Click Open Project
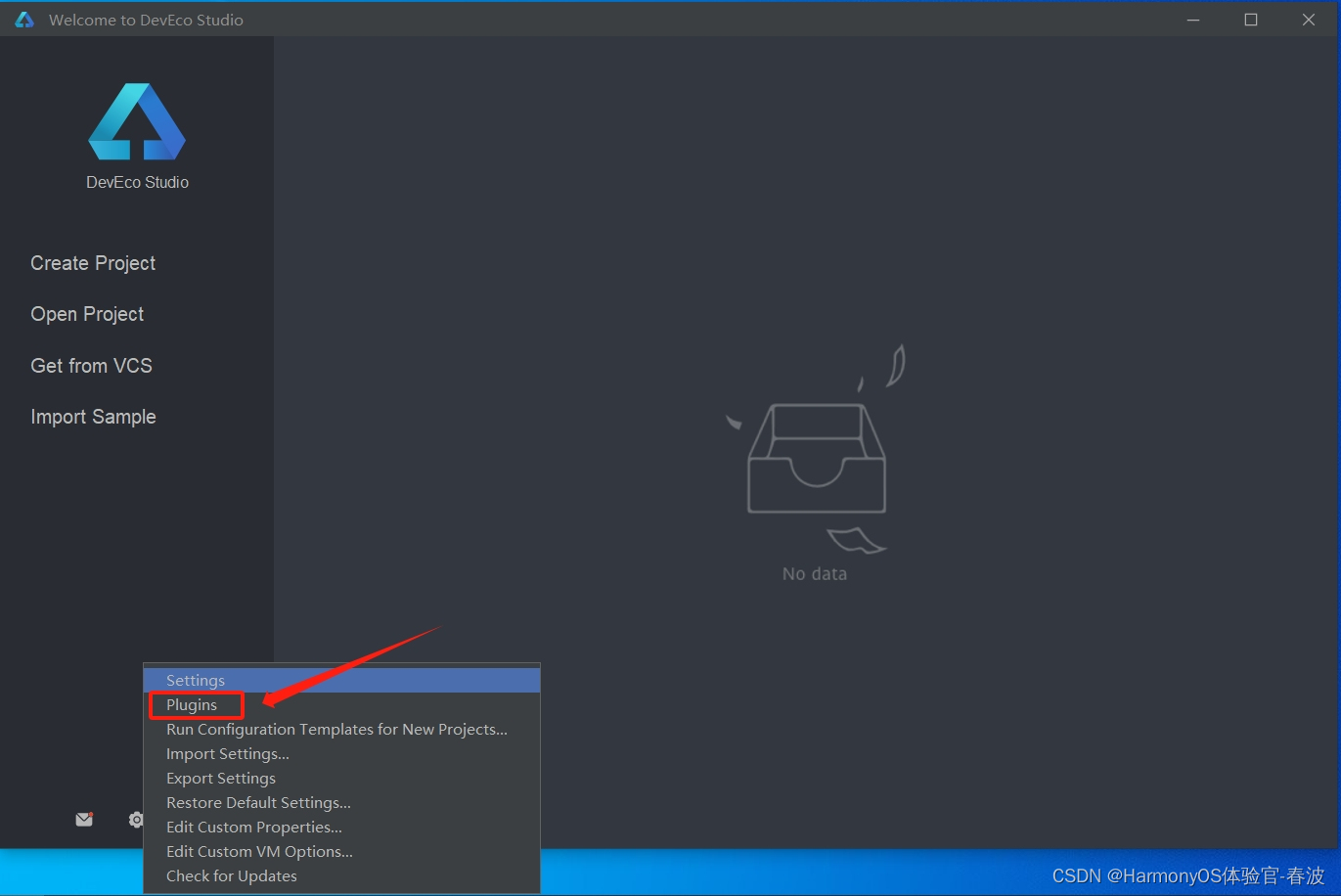The image size is (1341, 896). 87,314
